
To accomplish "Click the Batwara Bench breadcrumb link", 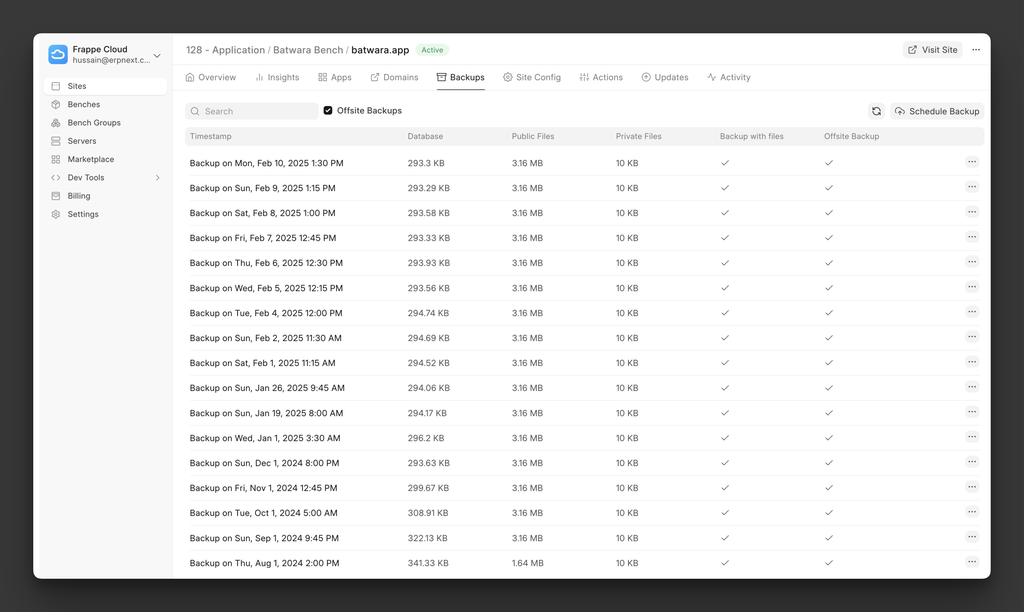I will tap(307, 50).
